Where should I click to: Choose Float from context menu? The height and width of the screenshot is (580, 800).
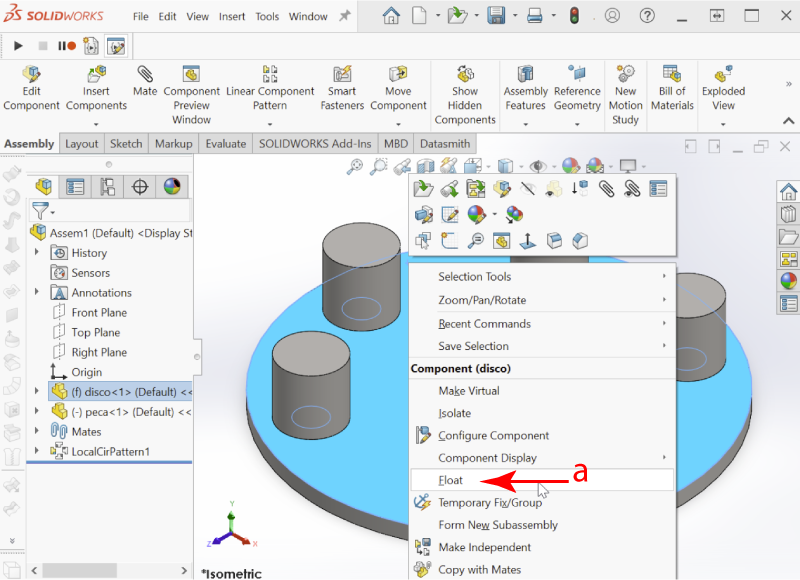542,480
